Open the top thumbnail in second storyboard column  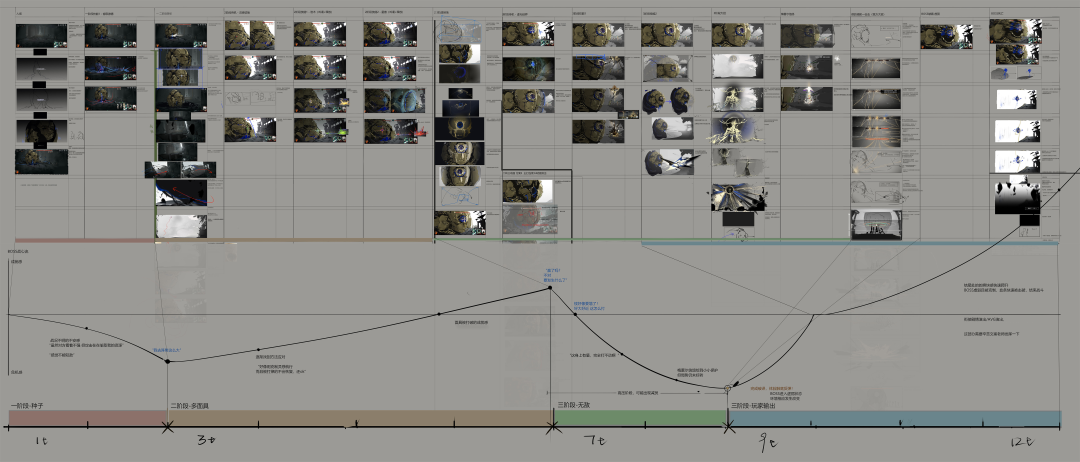pyautogui.click(x=110, y=35)
